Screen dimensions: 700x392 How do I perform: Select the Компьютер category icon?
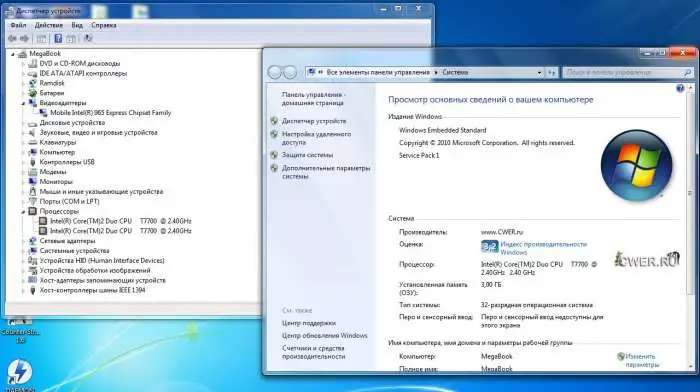point(32,152)
